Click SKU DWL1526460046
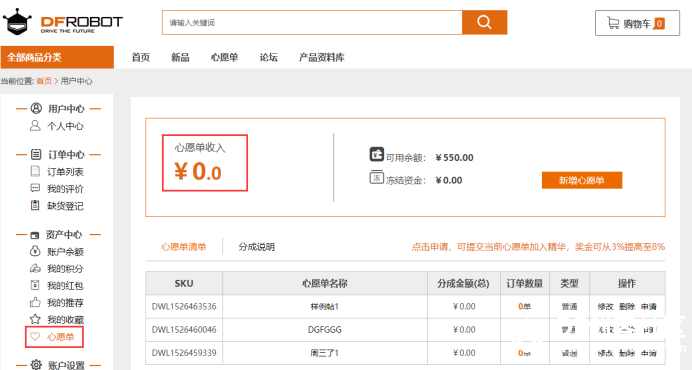 (x=184, y=330)
